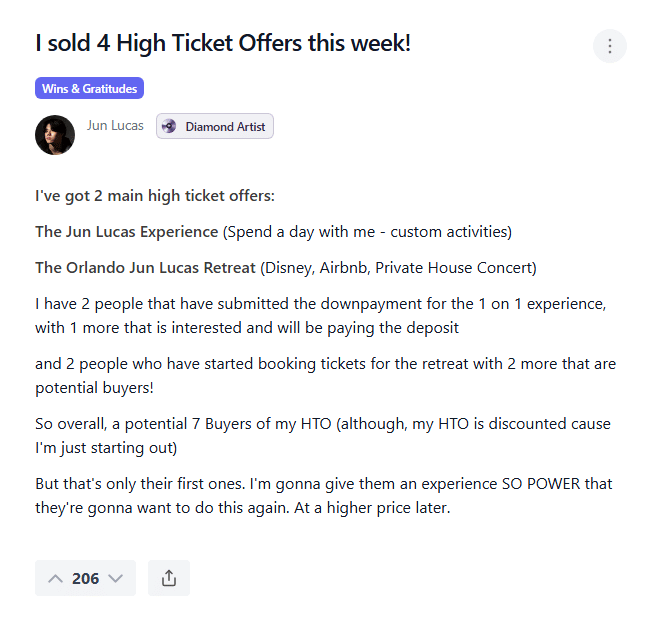Click the Diamond Artist badge label

point(225,127)
